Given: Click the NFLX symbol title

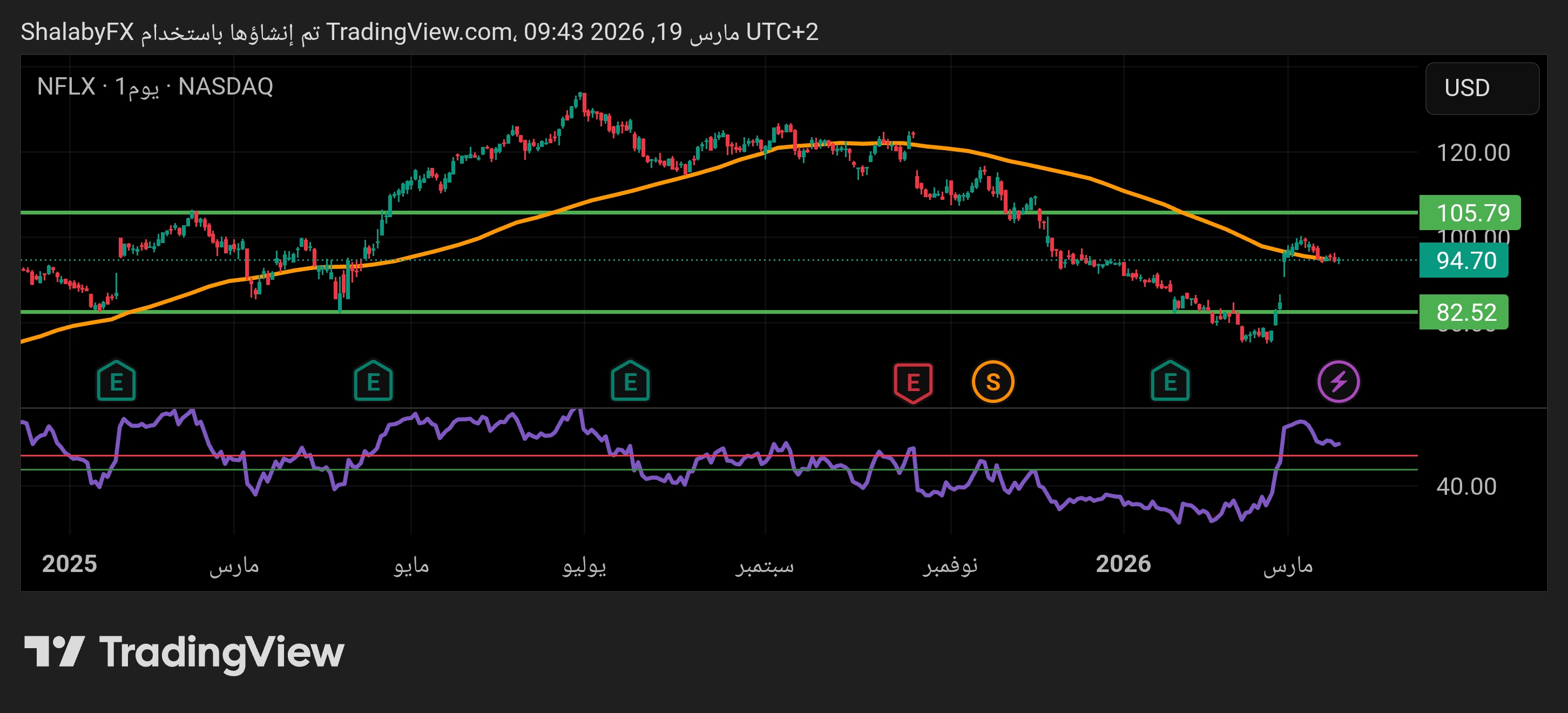Looking at the screenshot, I should click(x=66, y=86).
